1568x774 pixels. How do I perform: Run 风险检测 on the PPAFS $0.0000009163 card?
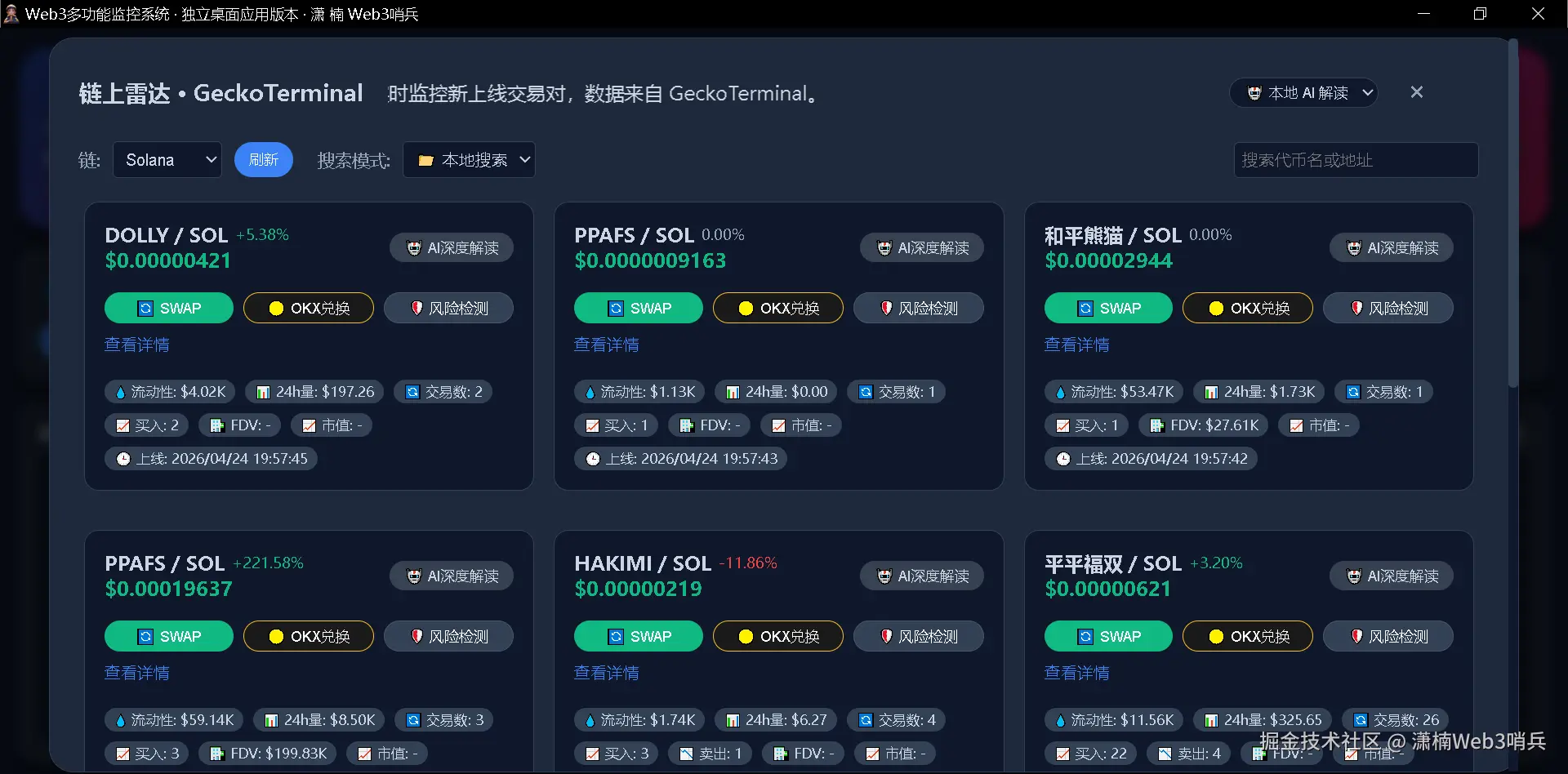coord(919,309)
